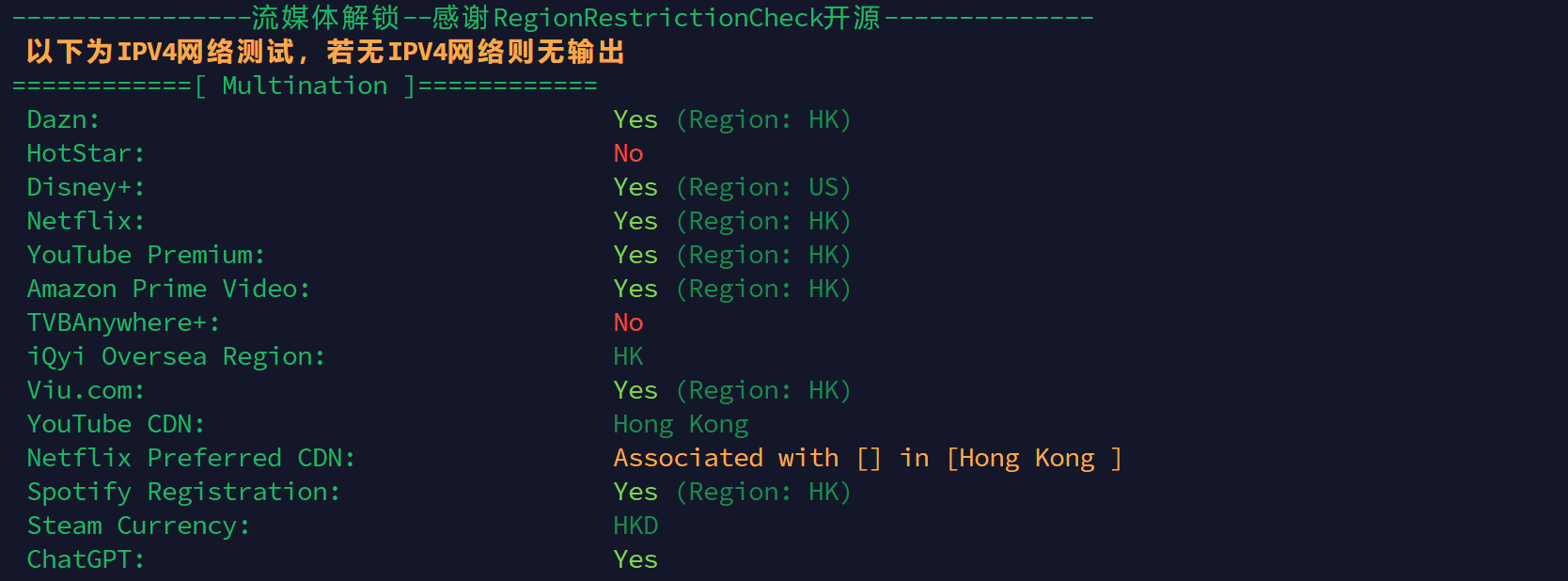This screenshot has height=581, width=1568.
Task: Click the green Hong Kong CDN value
Action: [x=681, y=425]
